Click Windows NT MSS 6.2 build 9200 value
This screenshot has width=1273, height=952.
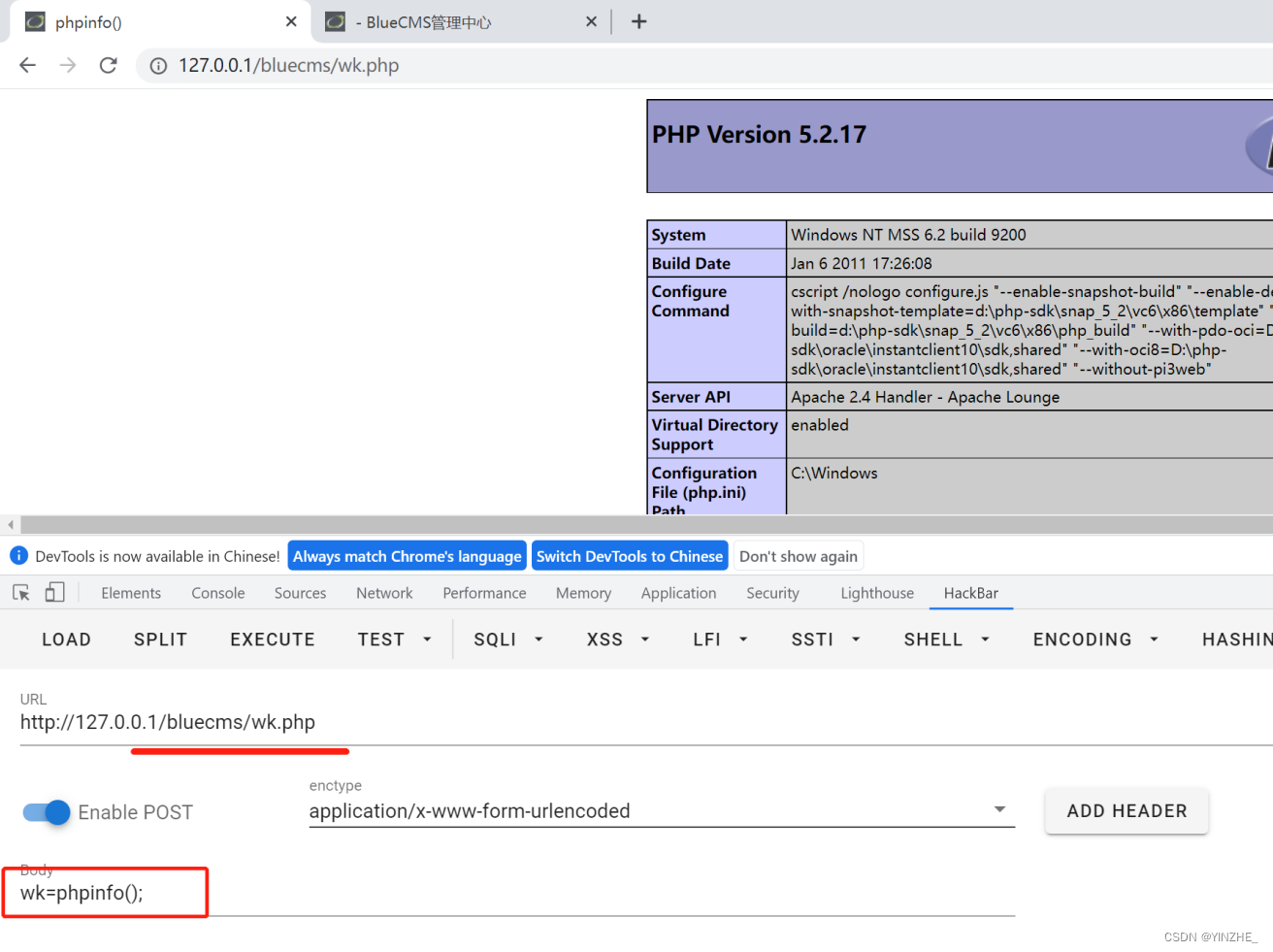(x=908, y=235)
